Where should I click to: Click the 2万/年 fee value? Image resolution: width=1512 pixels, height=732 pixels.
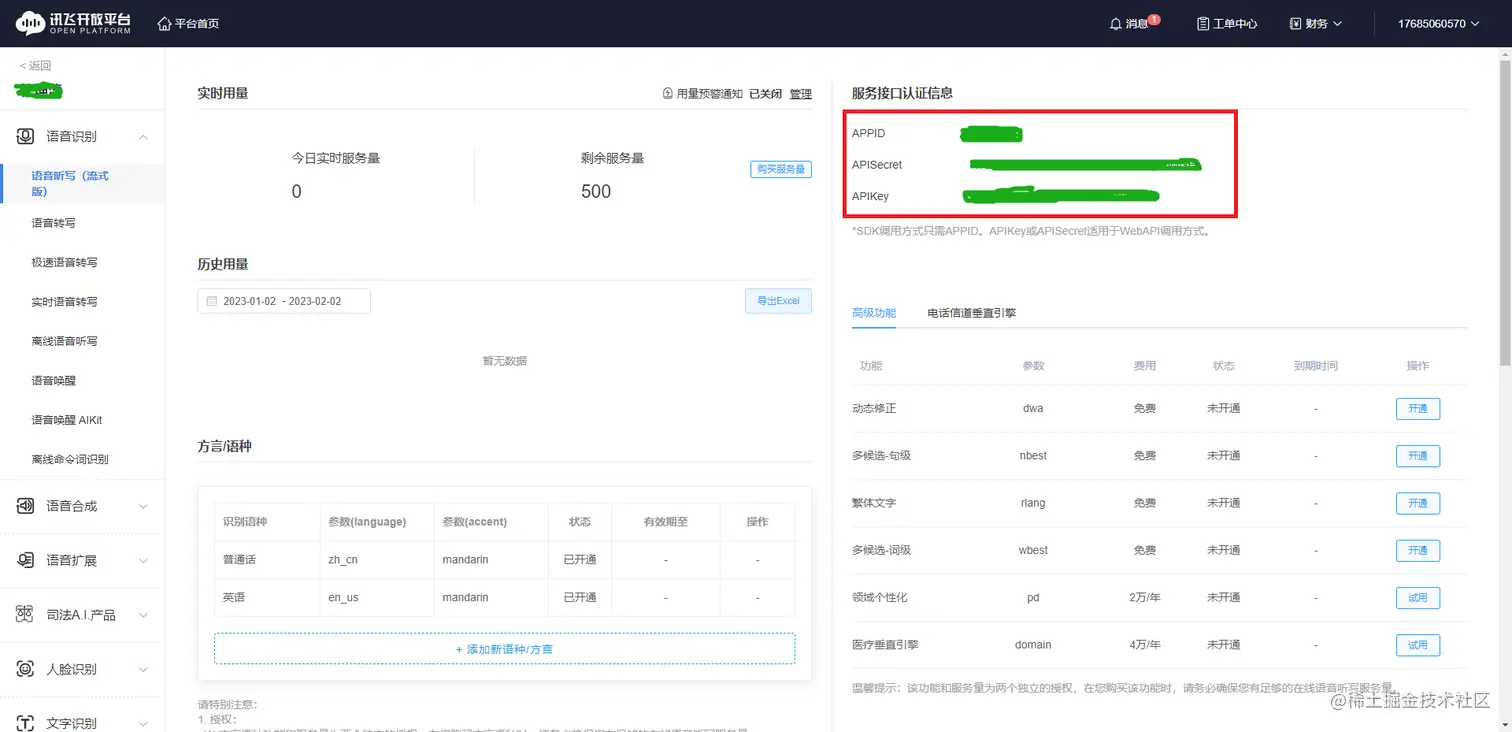tap(1145, 598)
